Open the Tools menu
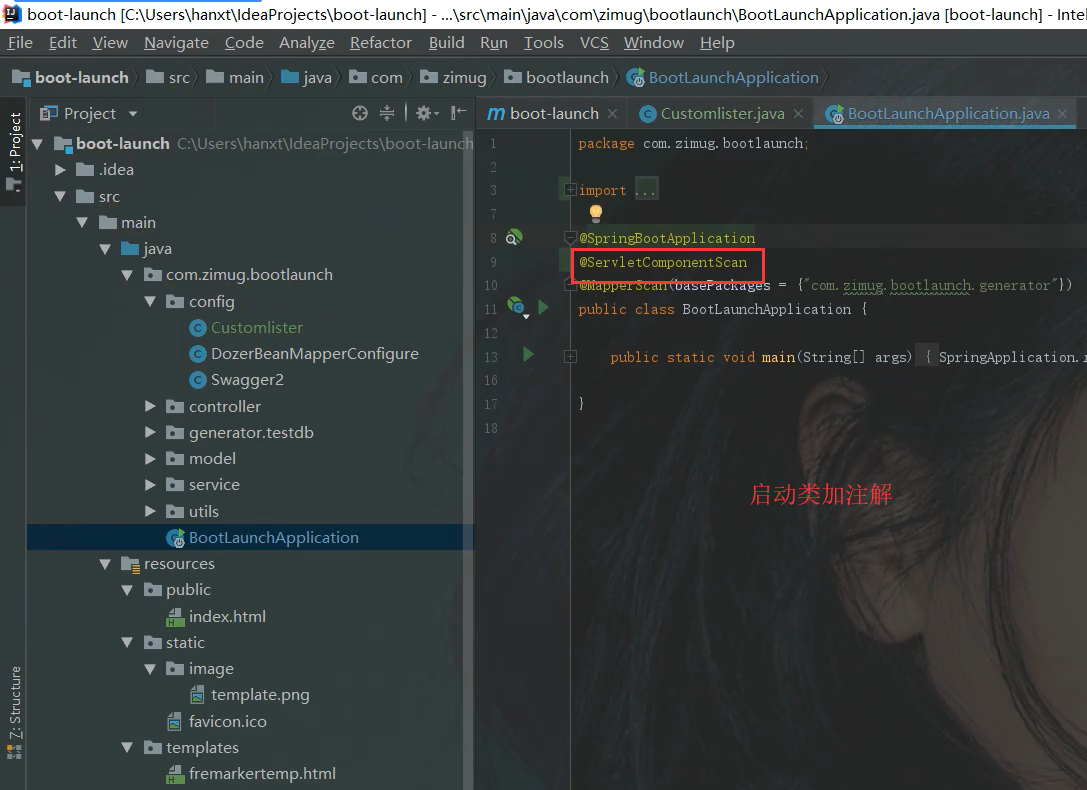This screenshot has height=790, width=1087. tap(544, 43)
